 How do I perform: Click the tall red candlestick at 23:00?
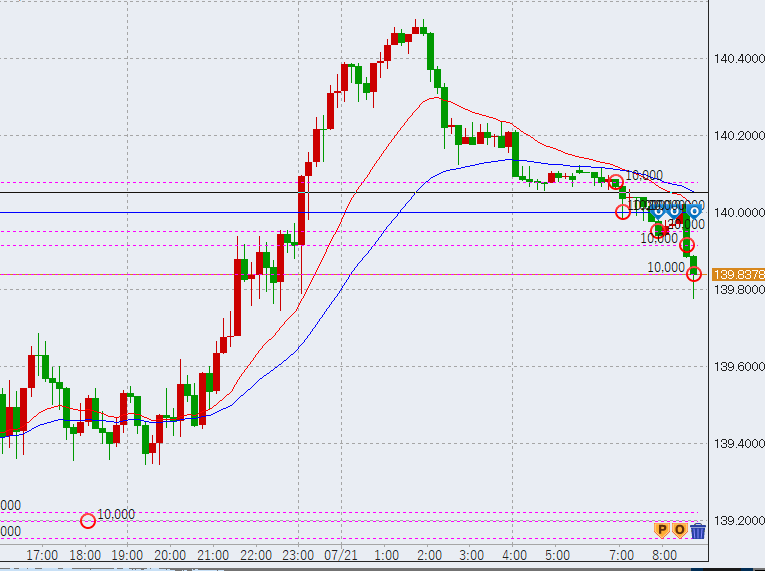[302, 209]
